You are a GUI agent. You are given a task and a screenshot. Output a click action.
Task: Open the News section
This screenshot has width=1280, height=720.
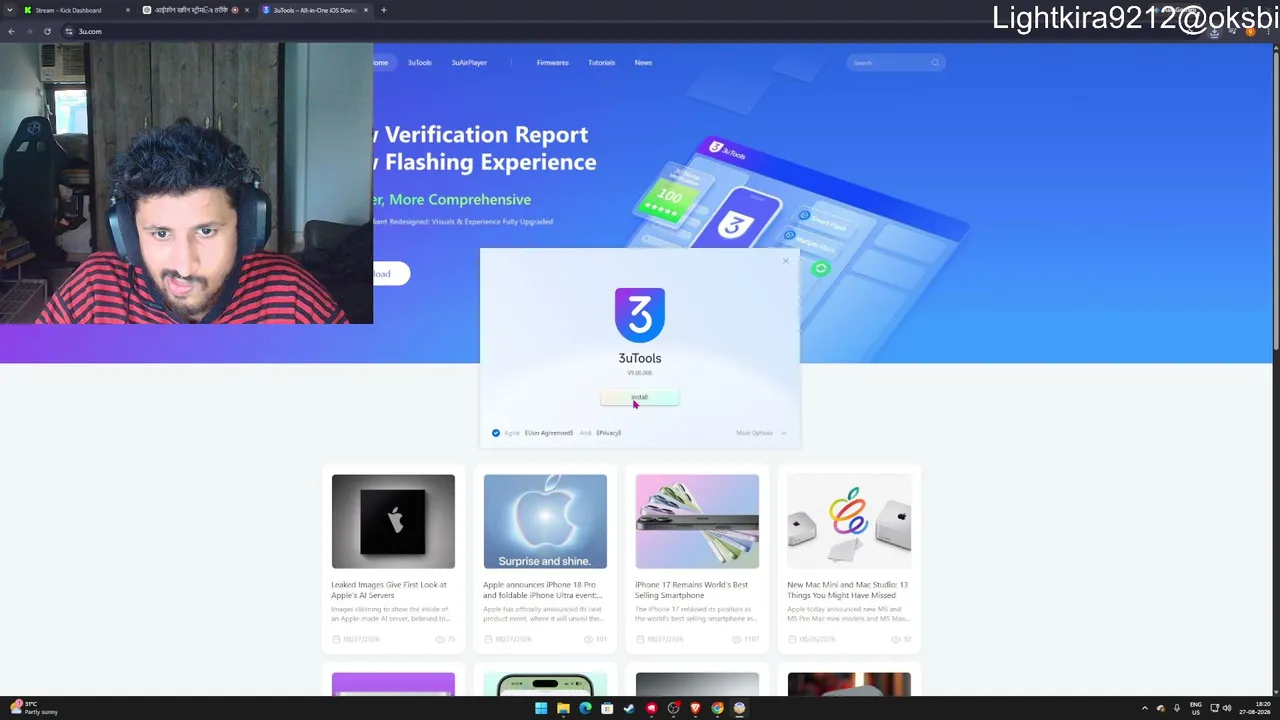[x=643, y=63]
